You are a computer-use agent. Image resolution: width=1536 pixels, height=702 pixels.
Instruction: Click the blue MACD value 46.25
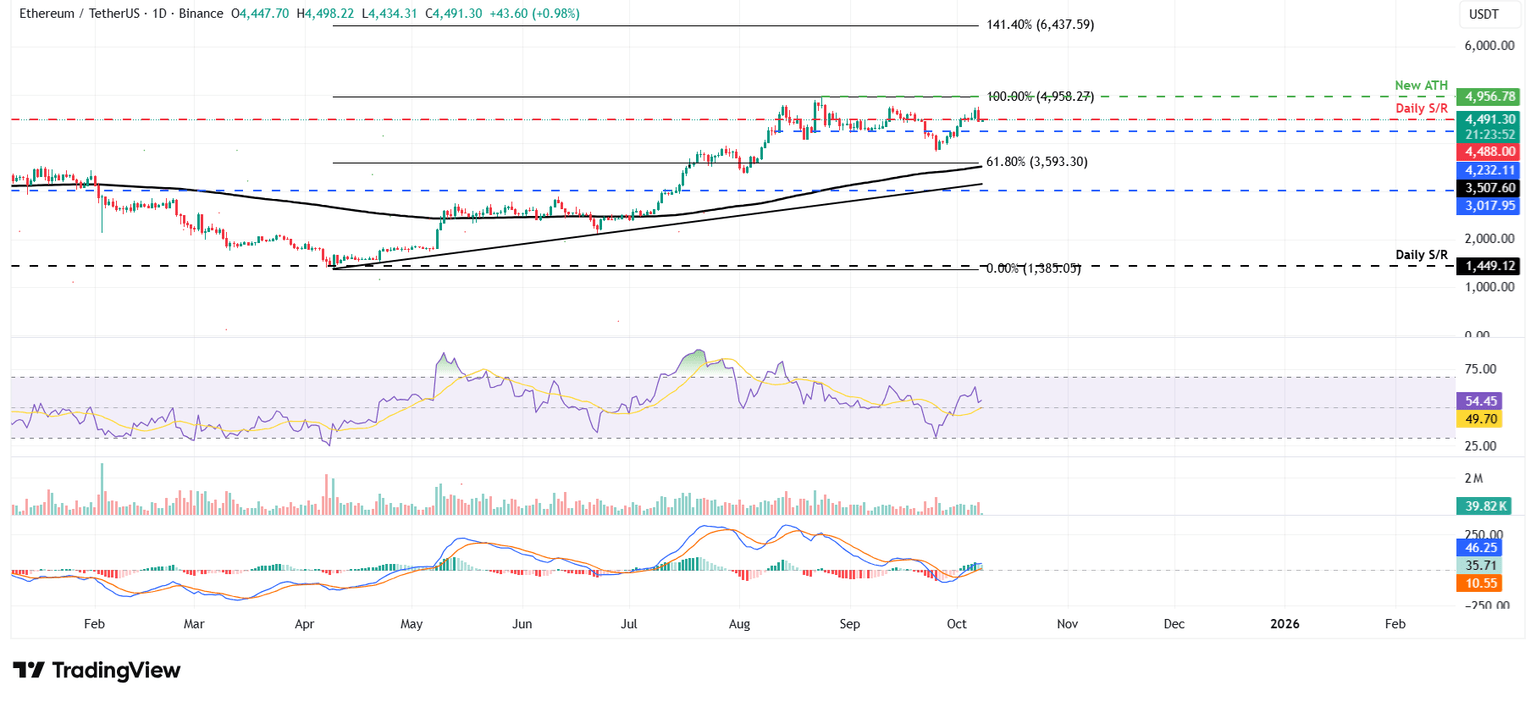tap(1481, 548)
